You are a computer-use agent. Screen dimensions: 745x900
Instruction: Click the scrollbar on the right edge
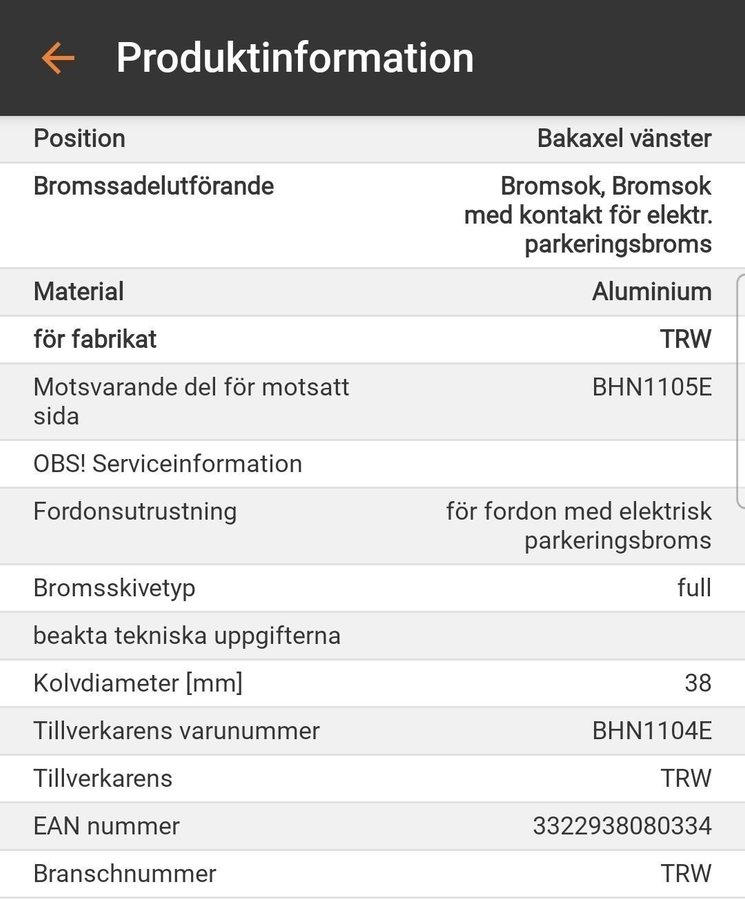coord(740,358)
